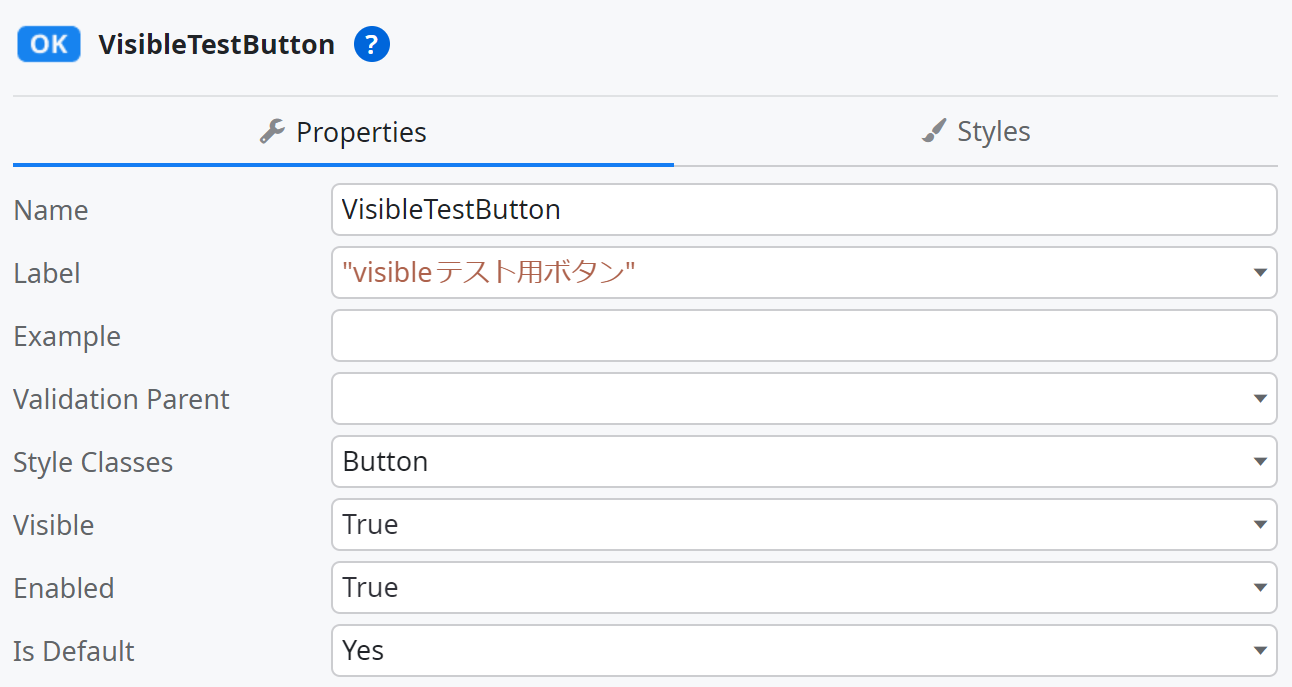The width and height of the screenshot is (1292, 687).
Task: Click the Visible field showing True
Action: tap(790, 525)
